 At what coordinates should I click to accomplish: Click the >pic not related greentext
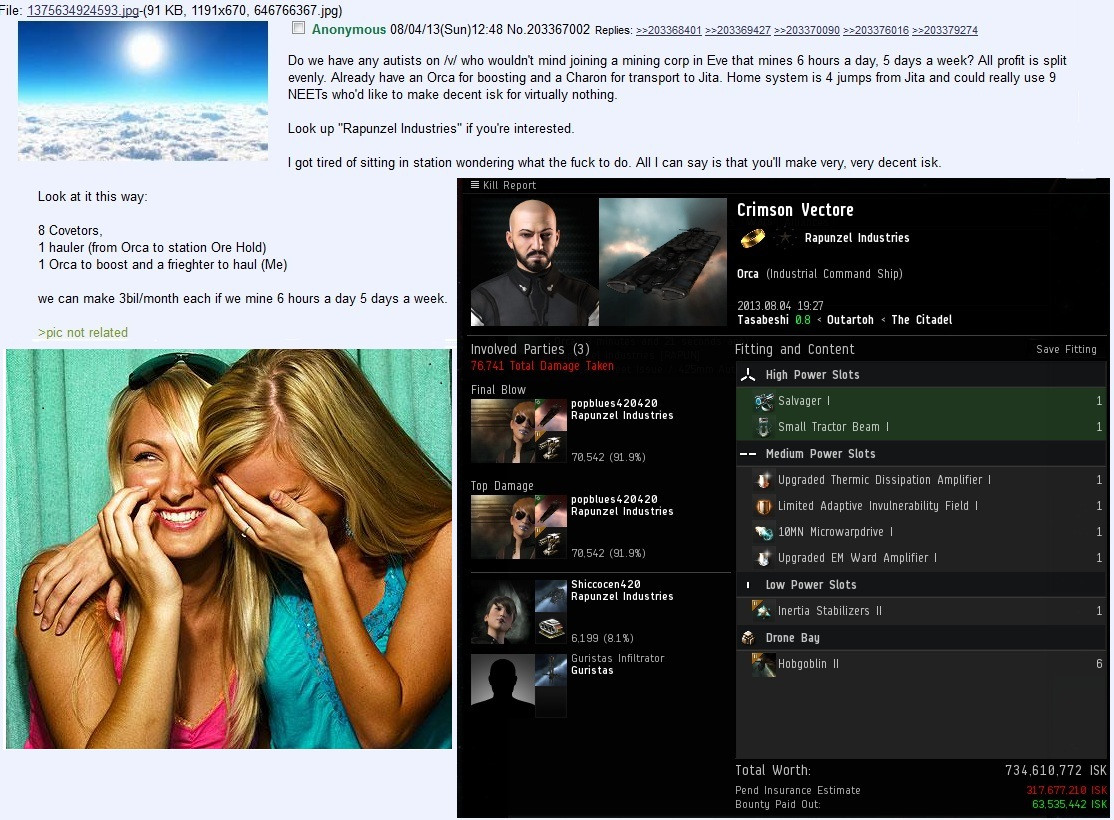click(83, 333)
